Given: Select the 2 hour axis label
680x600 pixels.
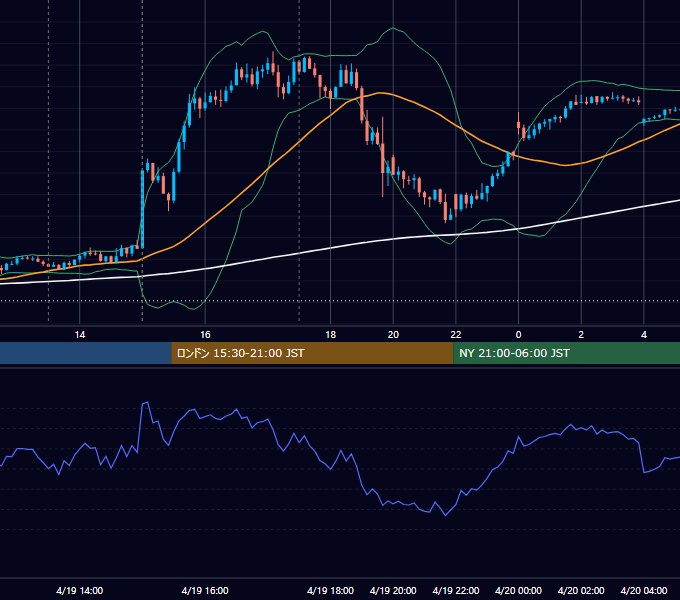Looking at the screenshot, I should coord(581,335).
